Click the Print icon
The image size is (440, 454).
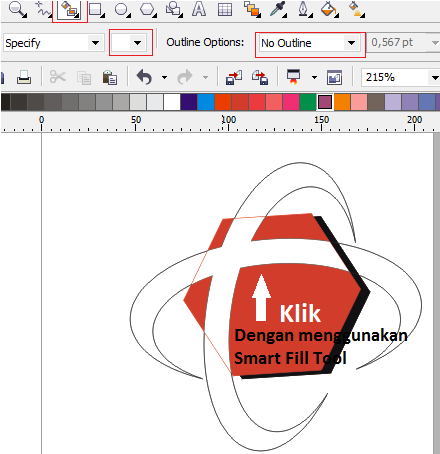(x=24, y=77)
